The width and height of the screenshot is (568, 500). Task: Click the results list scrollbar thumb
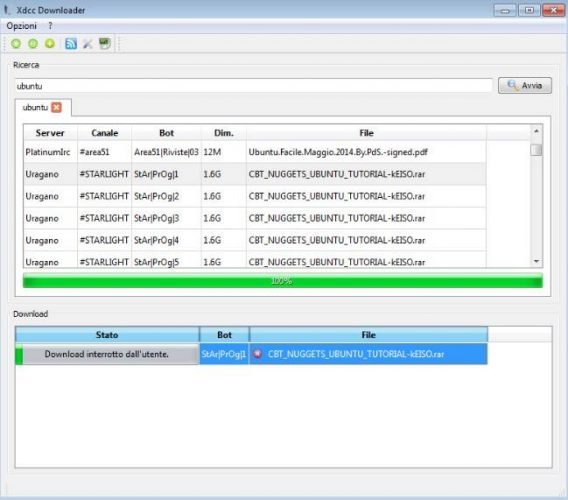(536, 150)
